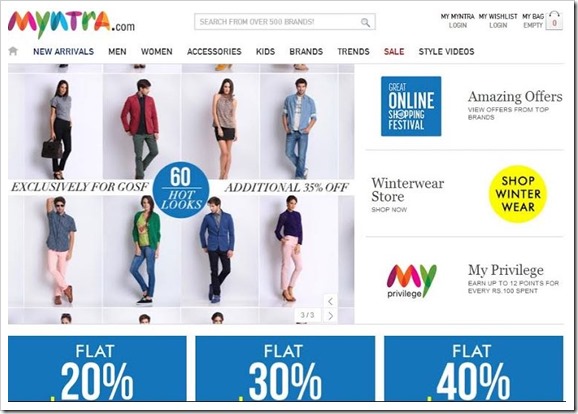Open the Sale menu item

394,52
